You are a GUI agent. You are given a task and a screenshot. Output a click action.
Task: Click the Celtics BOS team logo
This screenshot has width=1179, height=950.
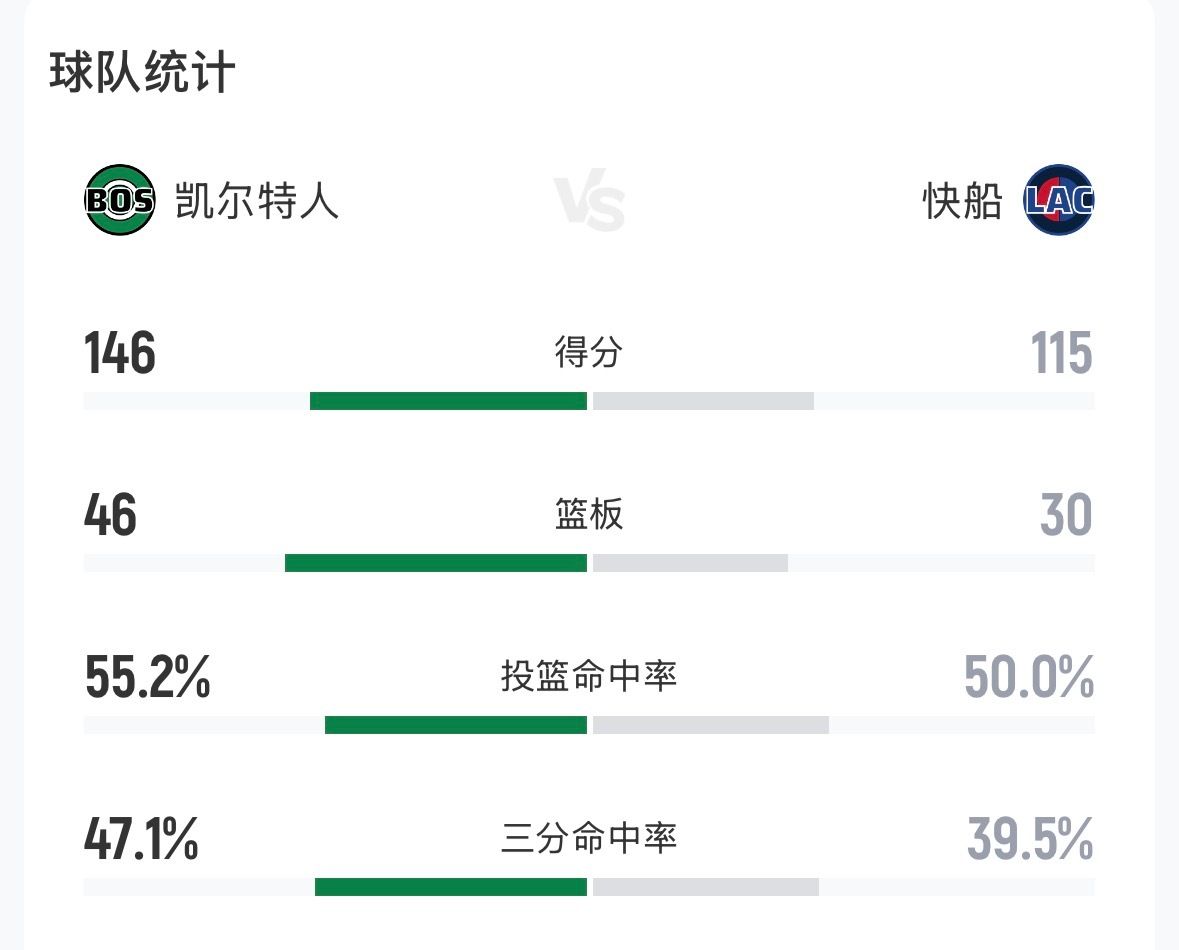click(119, 200)
